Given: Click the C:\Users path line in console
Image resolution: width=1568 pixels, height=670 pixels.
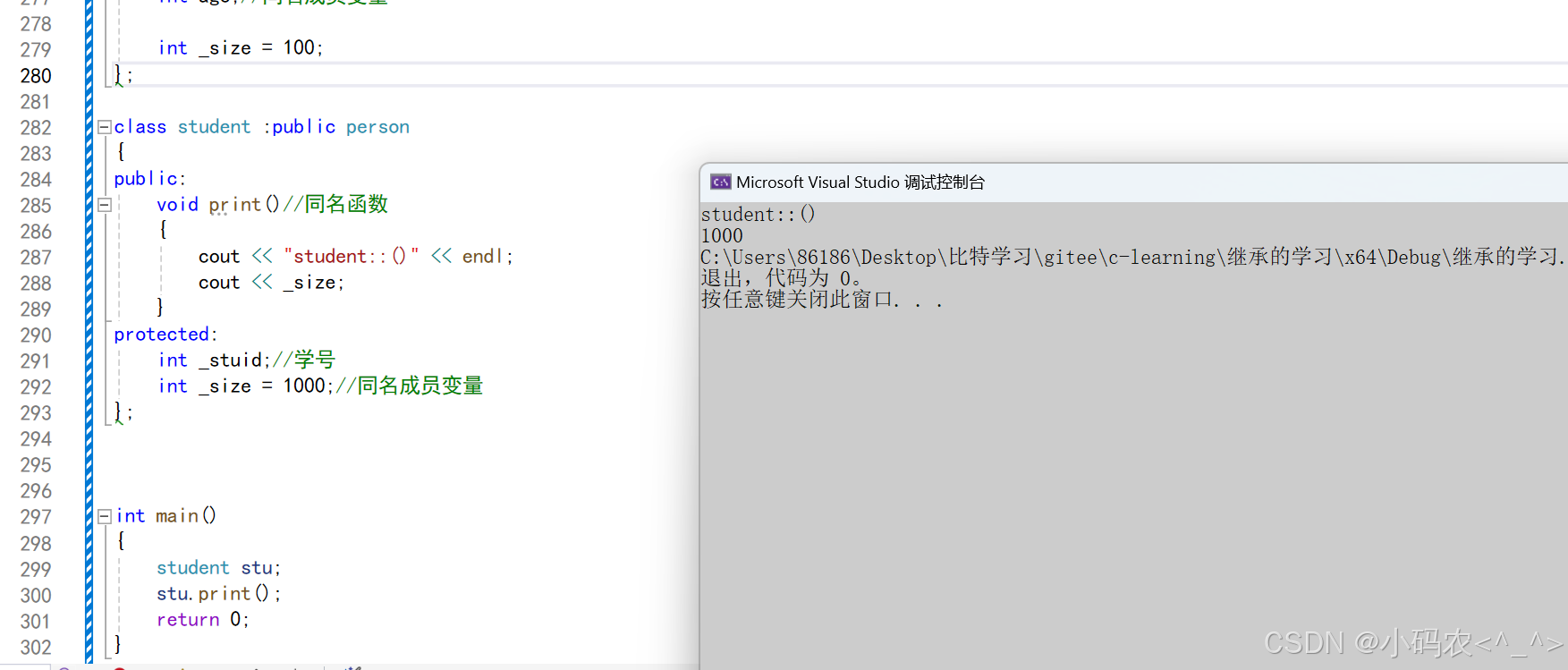Looking at the screenshot, I should click(1133, 258).
